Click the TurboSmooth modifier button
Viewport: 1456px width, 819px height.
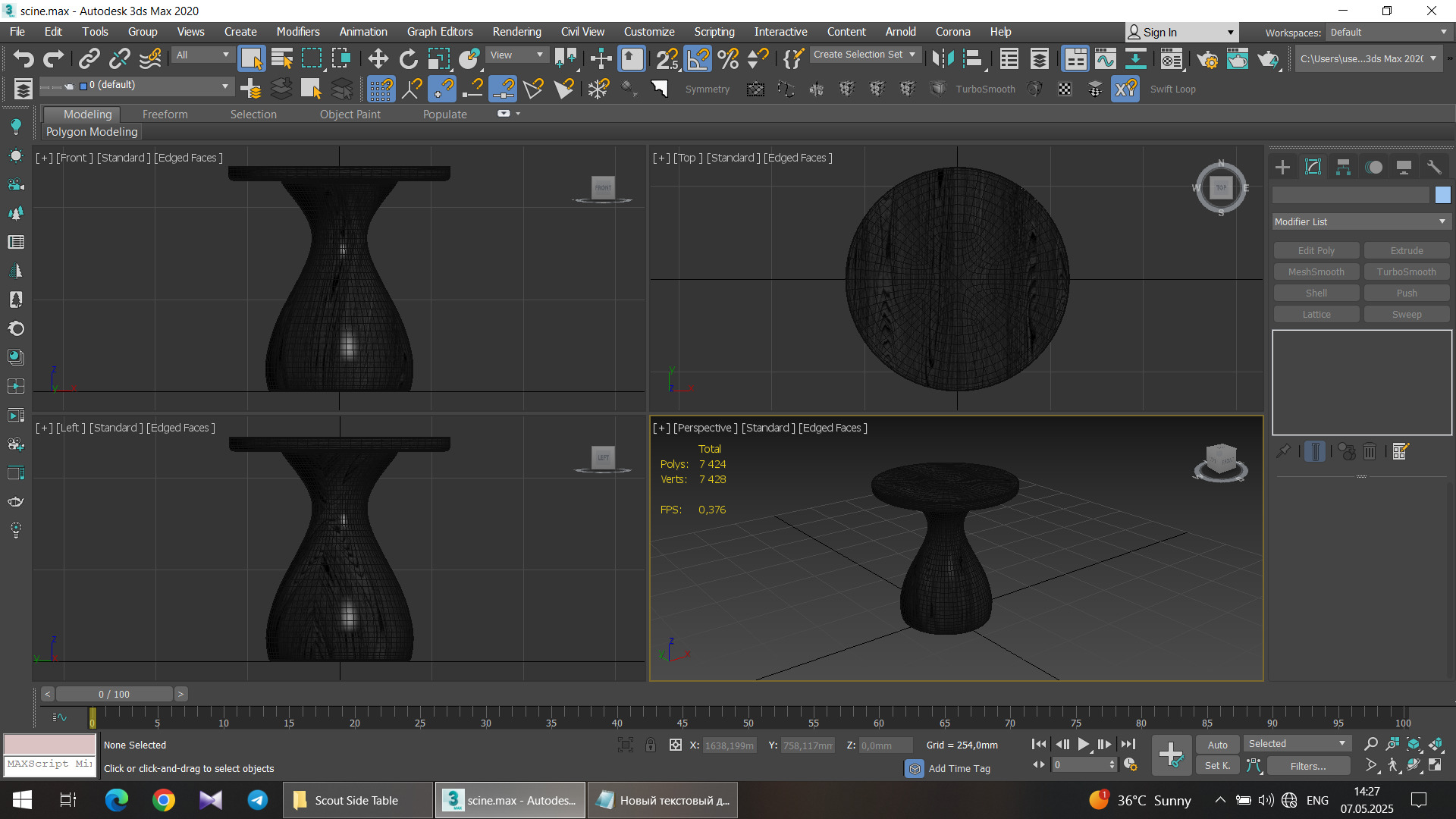[x=1406, y=271]
